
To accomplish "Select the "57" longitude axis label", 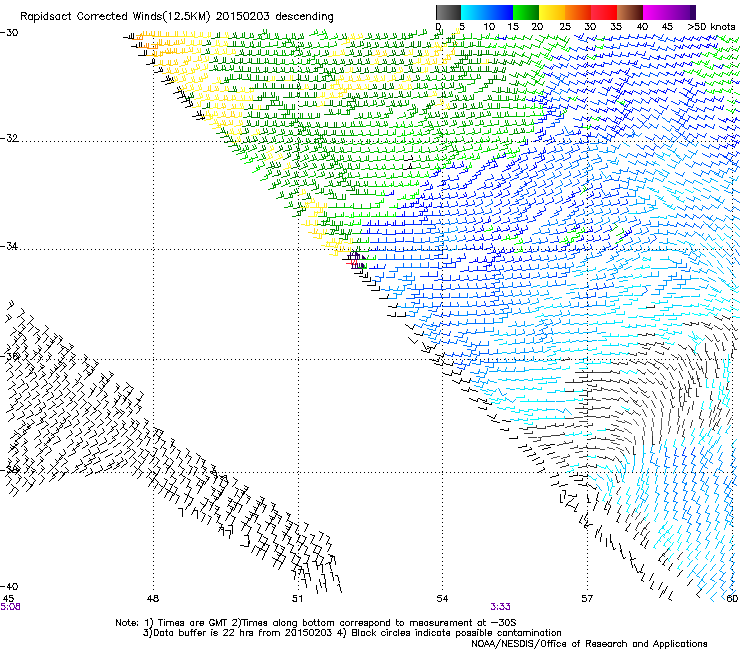I will 587,599.
